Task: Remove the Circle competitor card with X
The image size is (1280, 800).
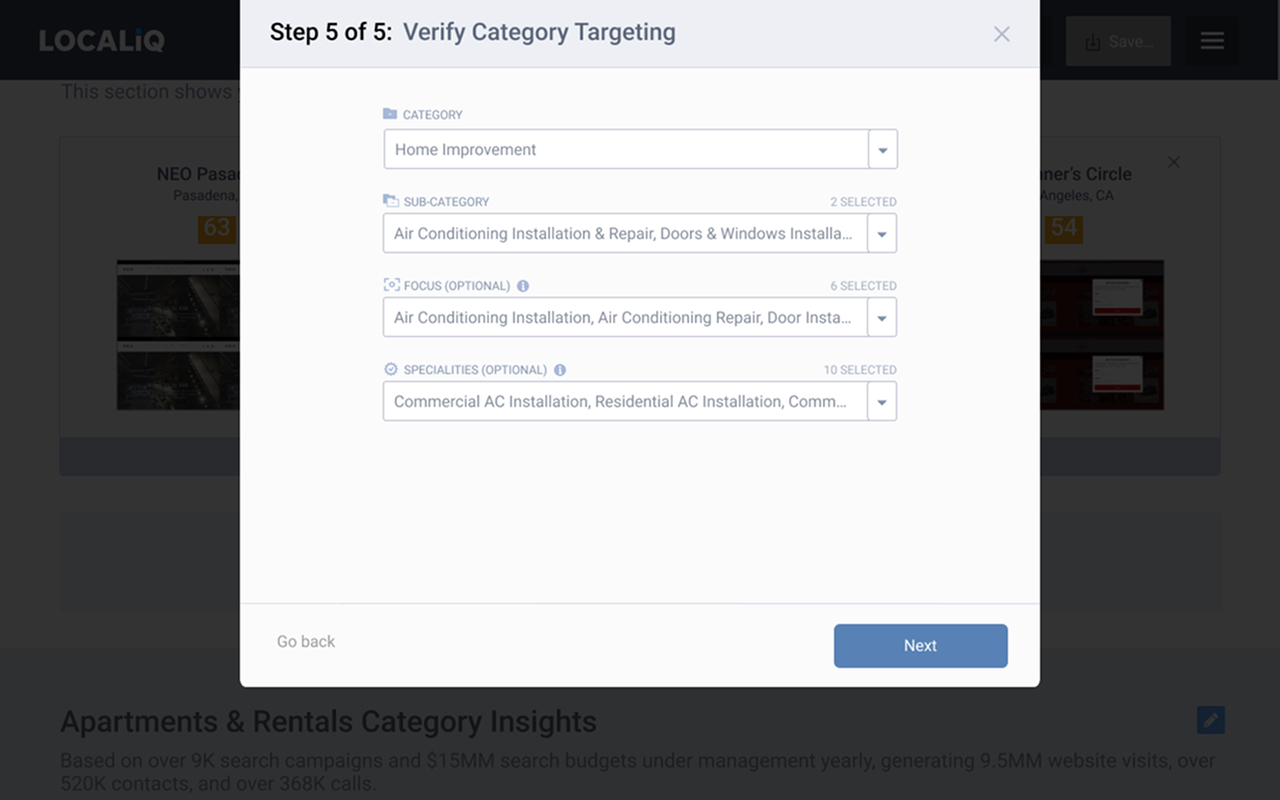Action: click(1174, 162)
